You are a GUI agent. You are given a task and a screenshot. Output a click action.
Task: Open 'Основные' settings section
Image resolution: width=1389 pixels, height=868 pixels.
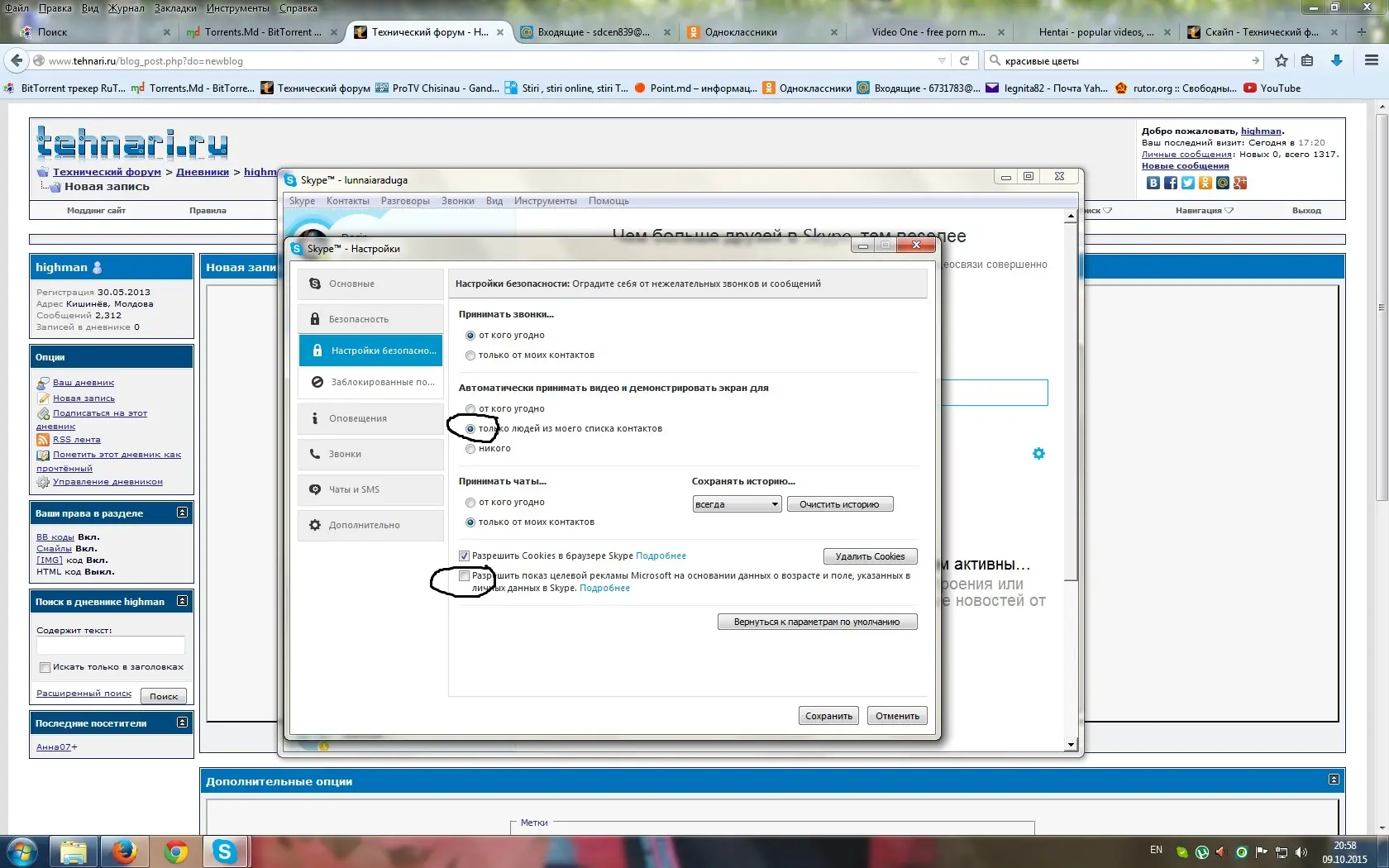[x=370, y=284]
